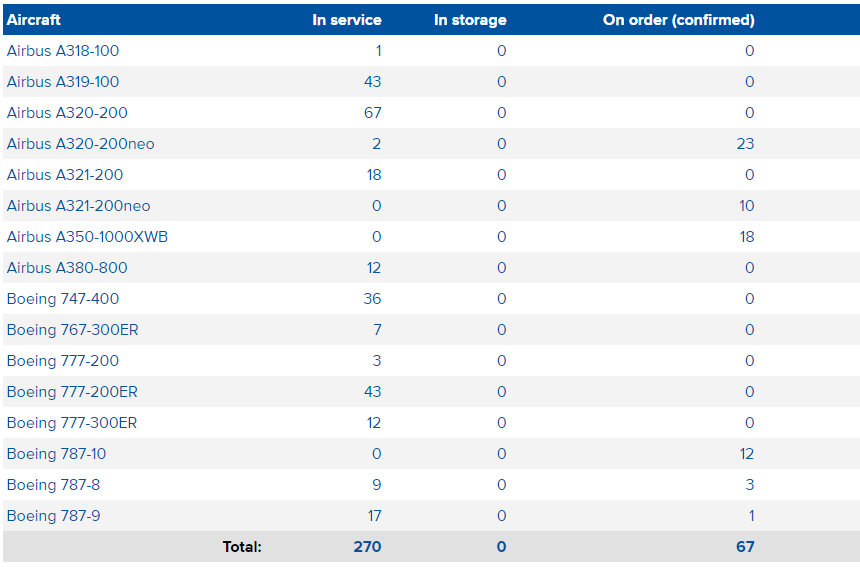The width and height of the screenshot is (860, 567).
Task: Open the Airbus A320-200neo link
Action: (x=81, y=144)
